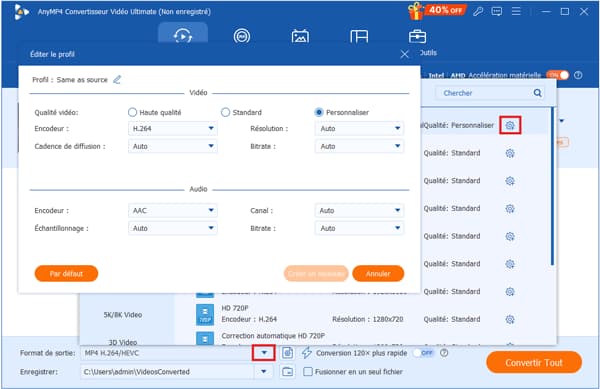This screenshot has height=389, width=600.
Task: Click the search magnifier icon
Action: (538, 93)
